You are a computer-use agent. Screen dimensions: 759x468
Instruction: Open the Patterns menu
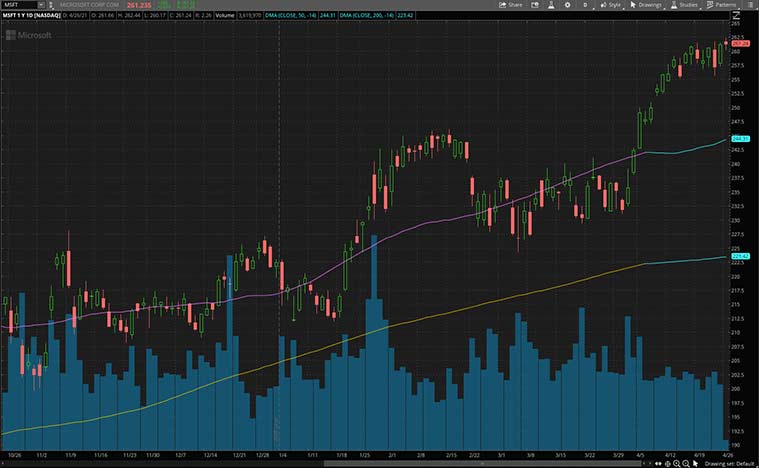tap(721, 5)
